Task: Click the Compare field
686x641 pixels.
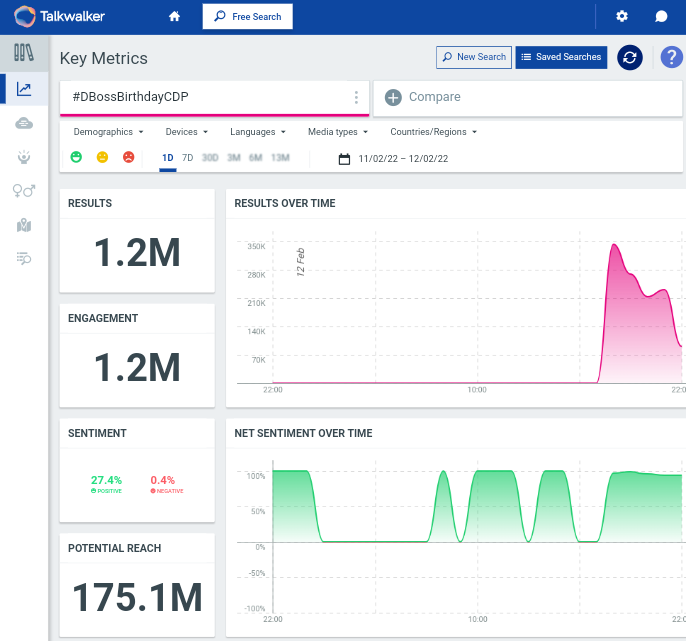Action: pyautogui.click(x=528, y=98)
